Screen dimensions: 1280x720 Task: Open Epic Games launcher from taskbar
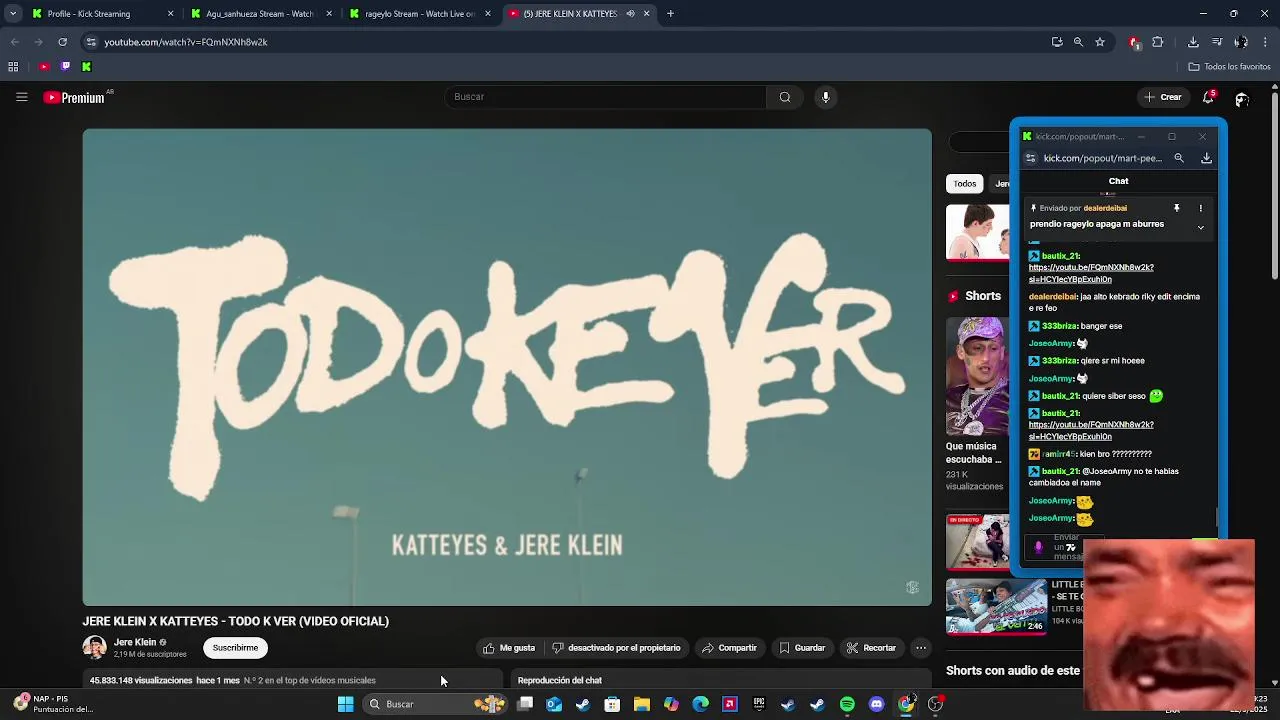[x=759, y=704]
